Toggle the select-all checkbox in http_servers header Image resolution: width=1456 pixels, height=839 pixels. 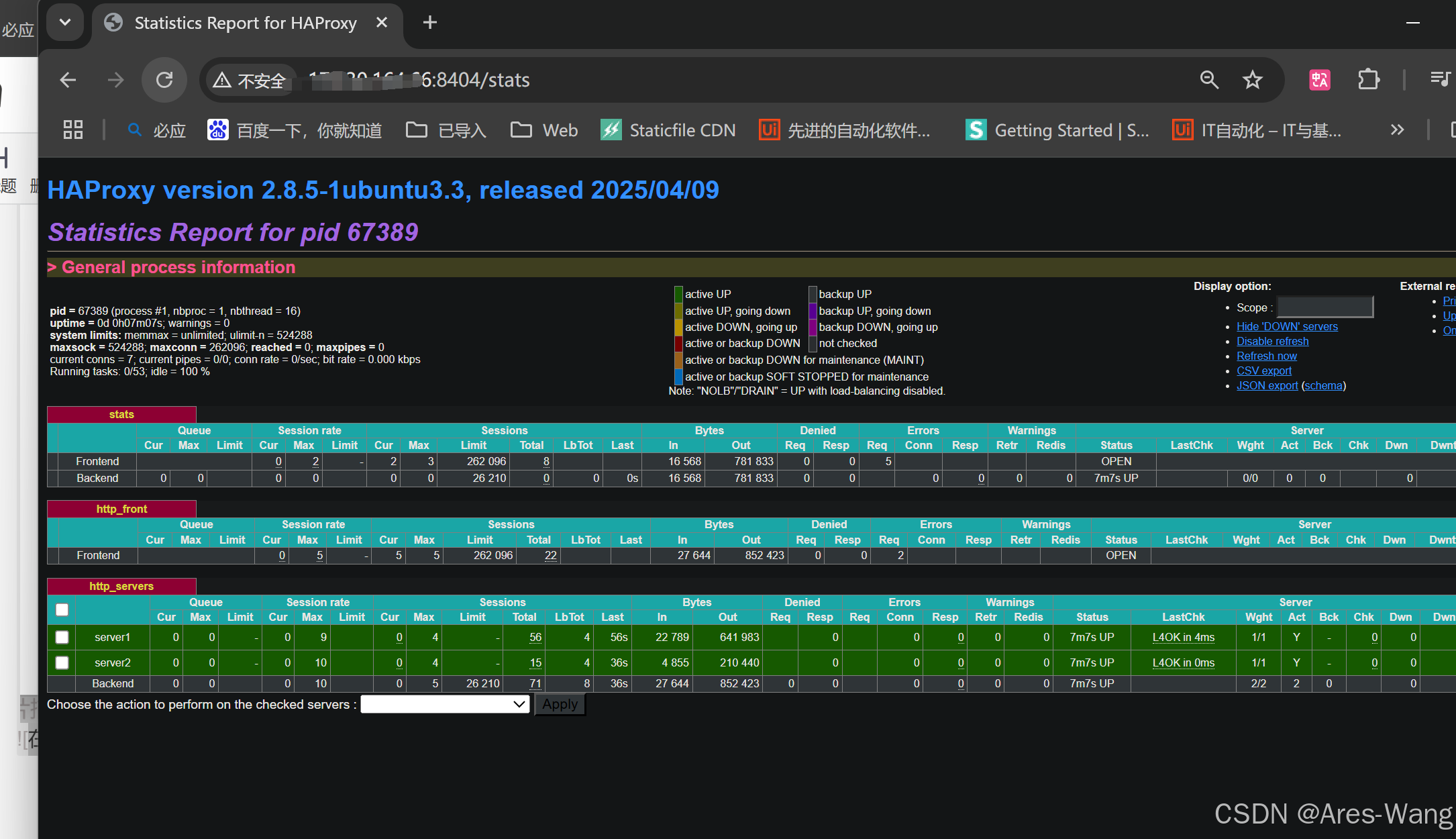point(62,609)
